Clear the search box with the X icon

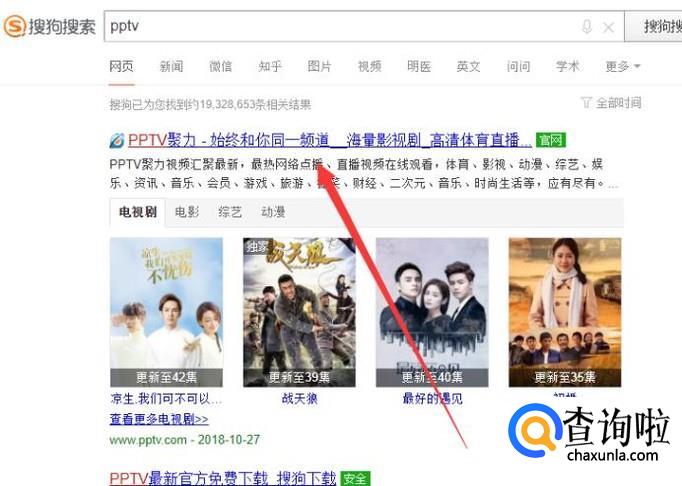pos(608,27)
